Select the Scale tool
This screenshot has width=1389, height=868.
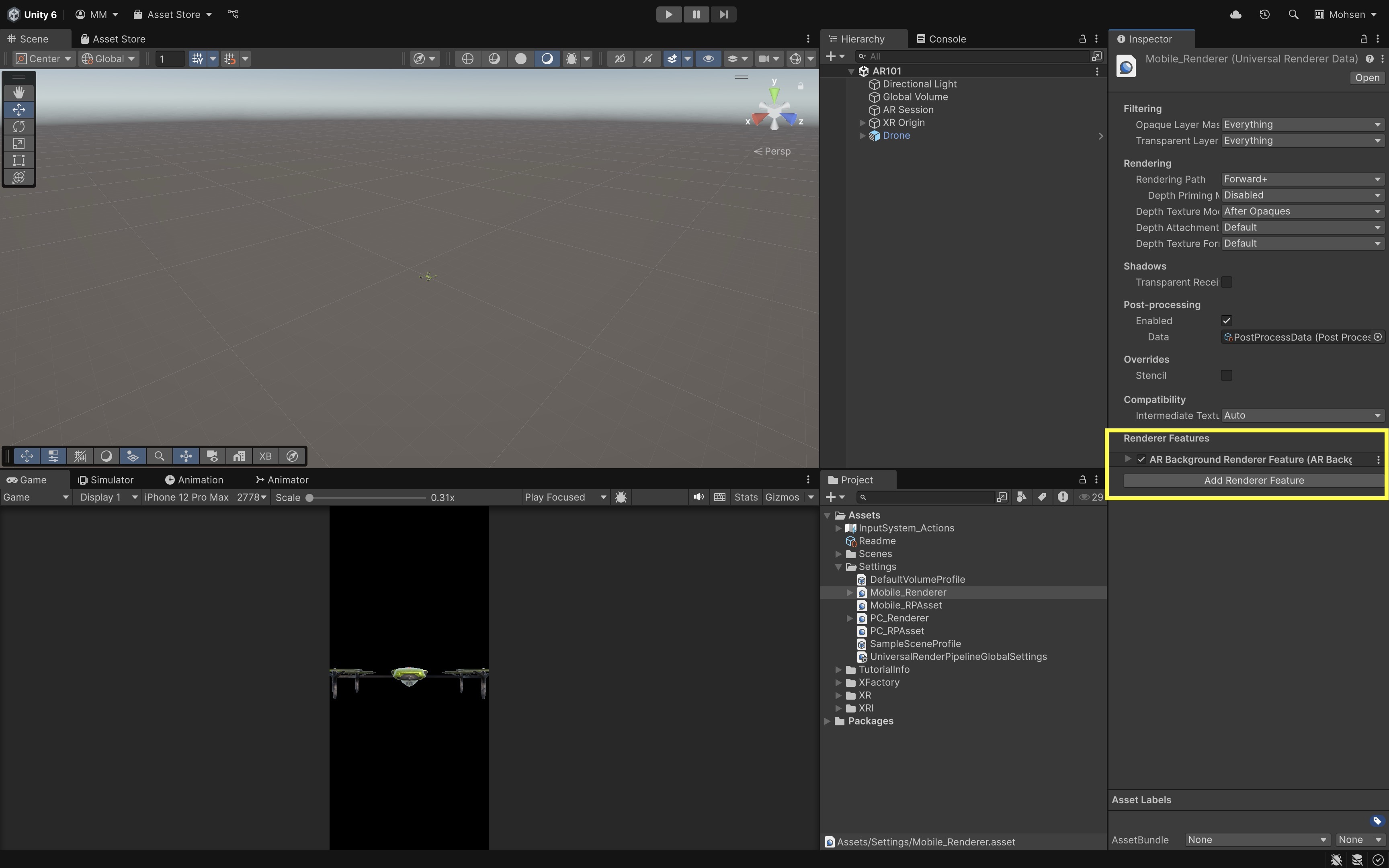(x=19, y=143)
